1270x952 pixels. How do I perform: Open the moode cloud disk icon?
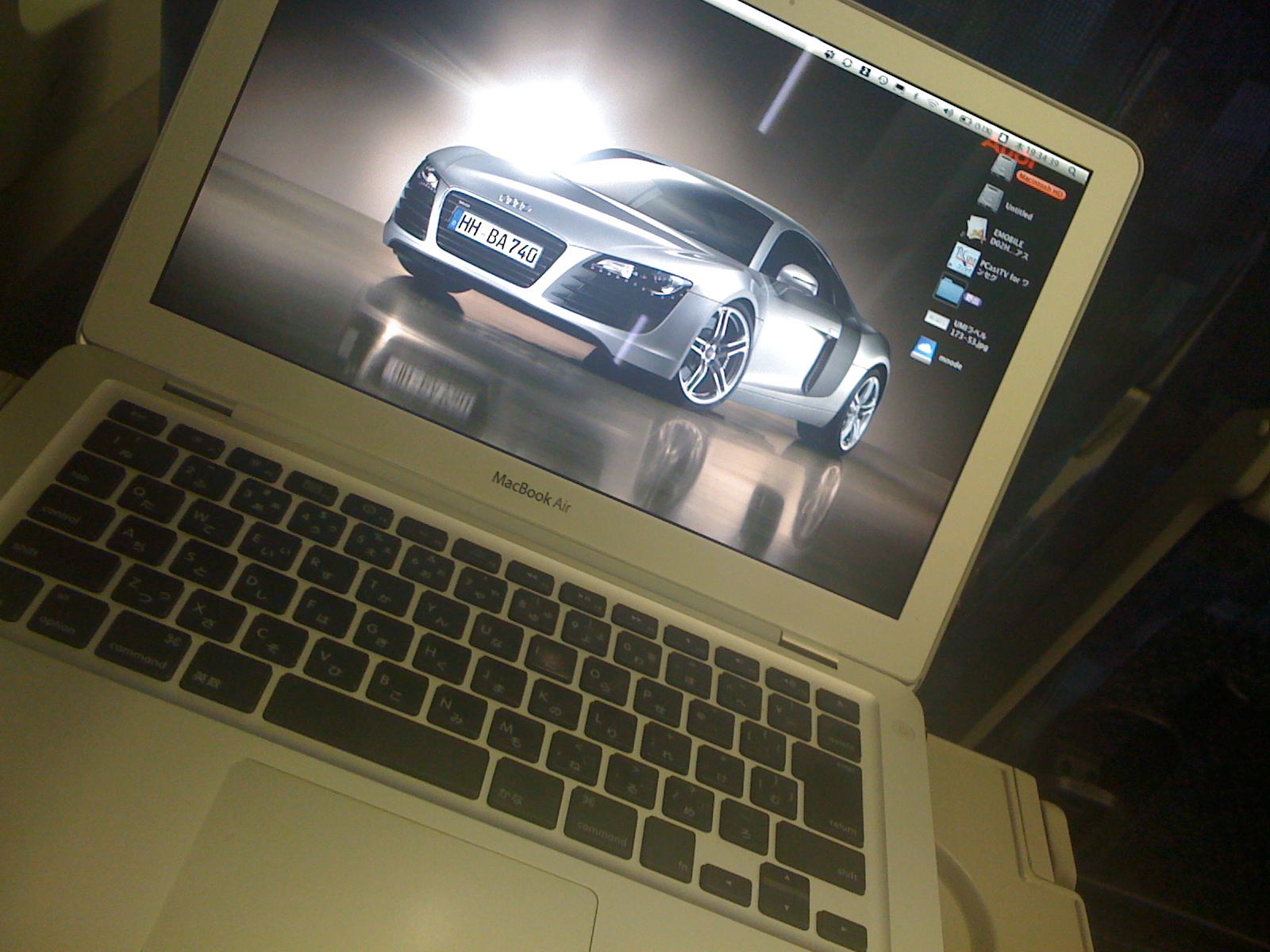click(x=924, y=350)
